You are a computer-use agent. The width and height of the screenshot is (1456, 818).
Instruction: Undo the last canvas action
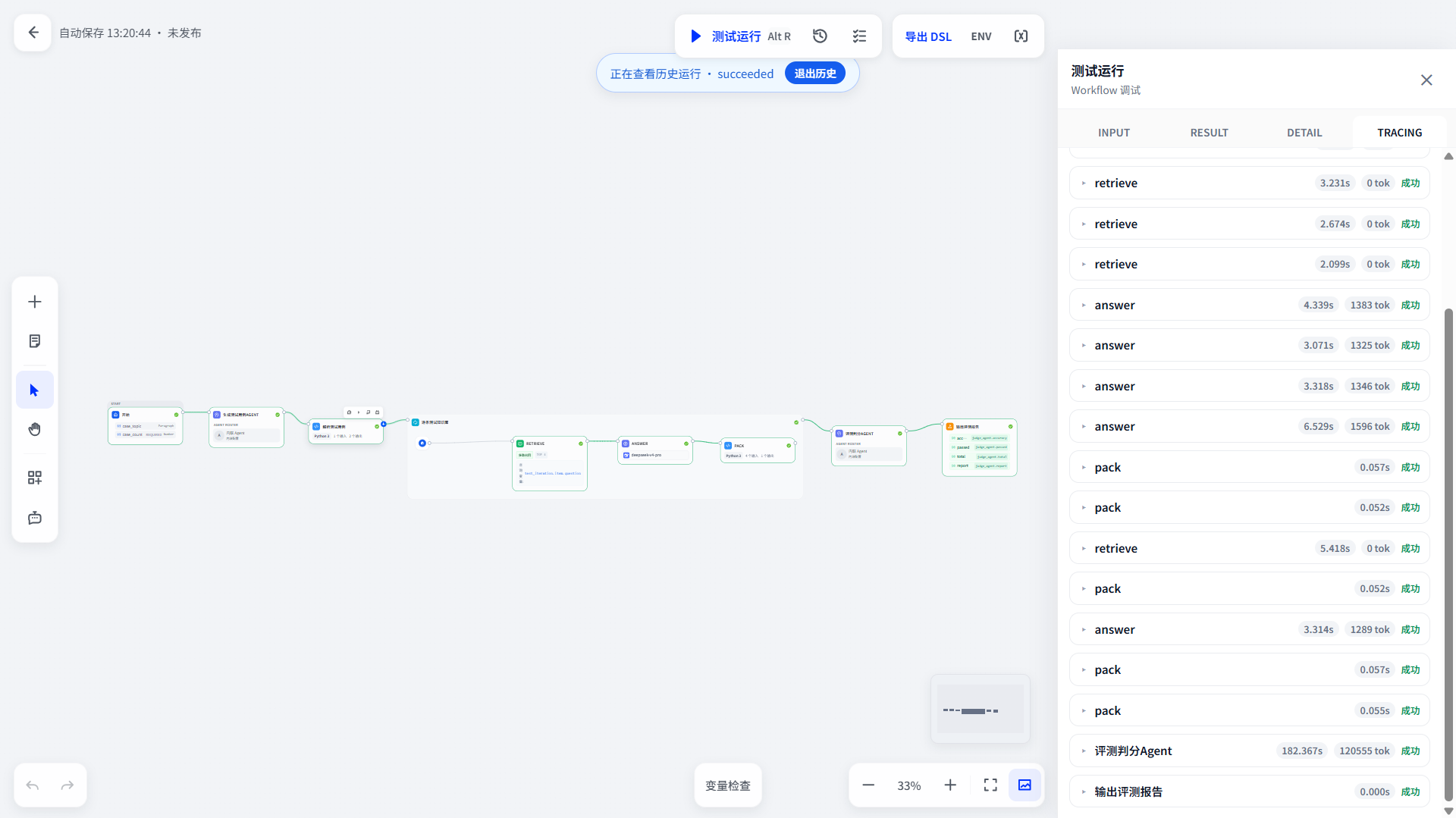pyautogui.click(x=33, y=785)
